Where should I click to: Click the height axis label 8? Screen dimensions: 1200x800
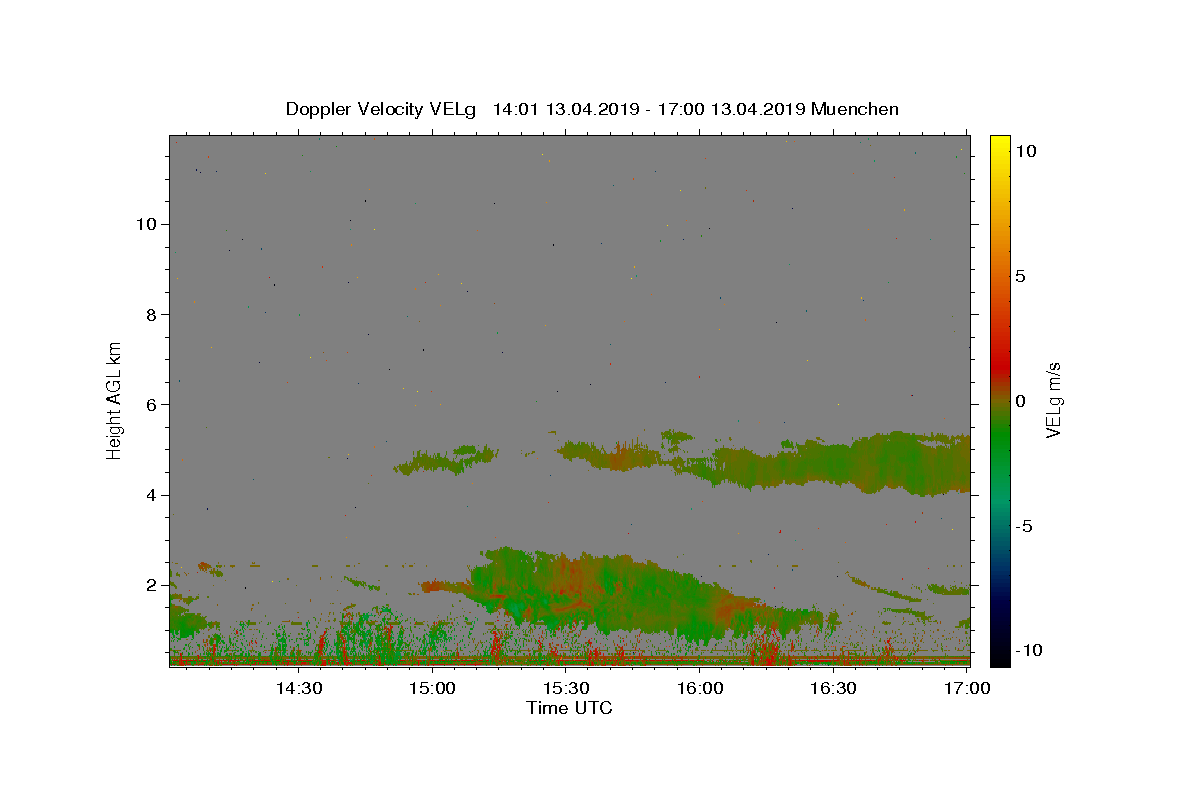point(152,314)
